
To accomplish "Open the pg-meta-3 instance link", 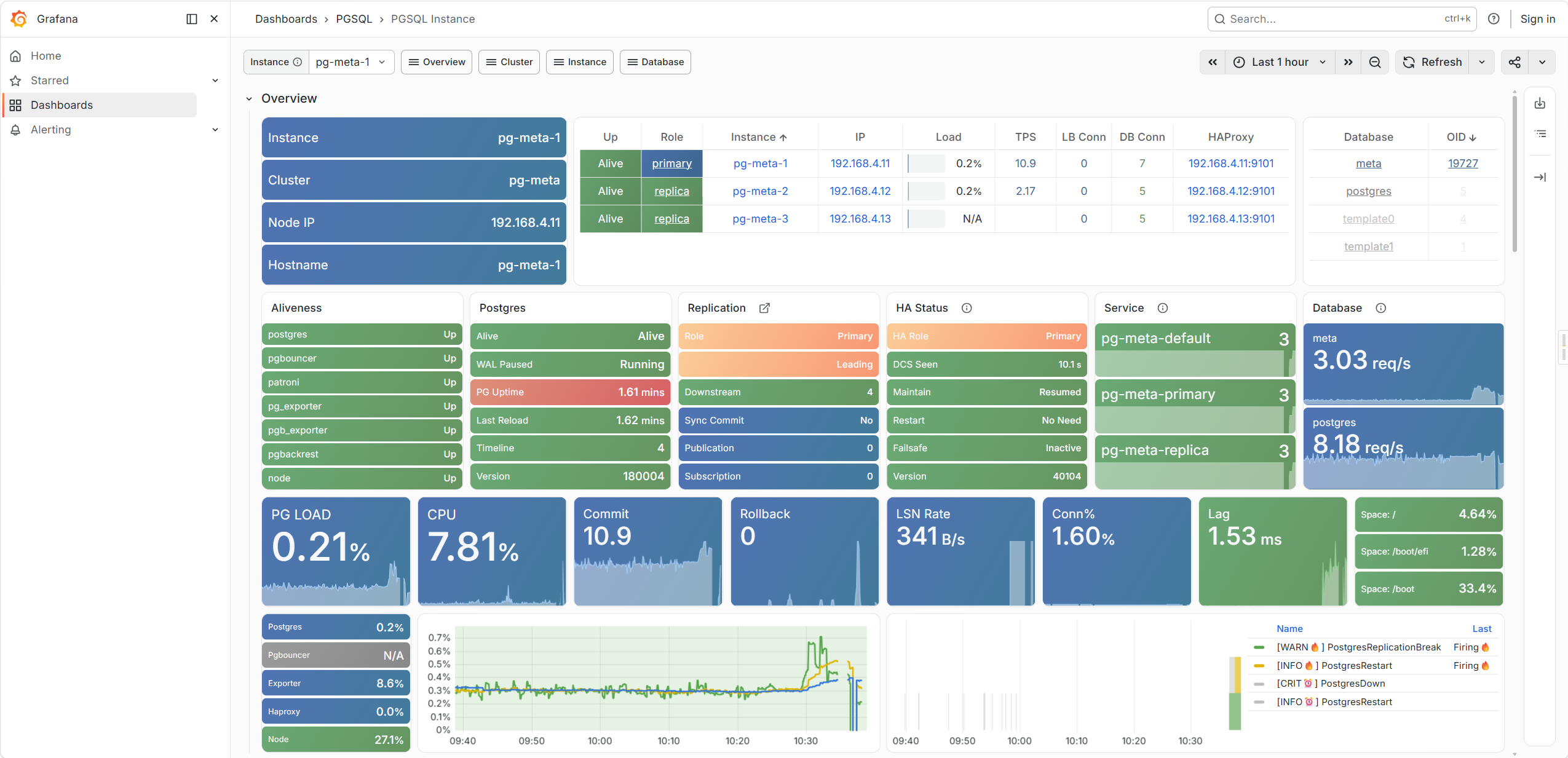I will coord(760,219).
